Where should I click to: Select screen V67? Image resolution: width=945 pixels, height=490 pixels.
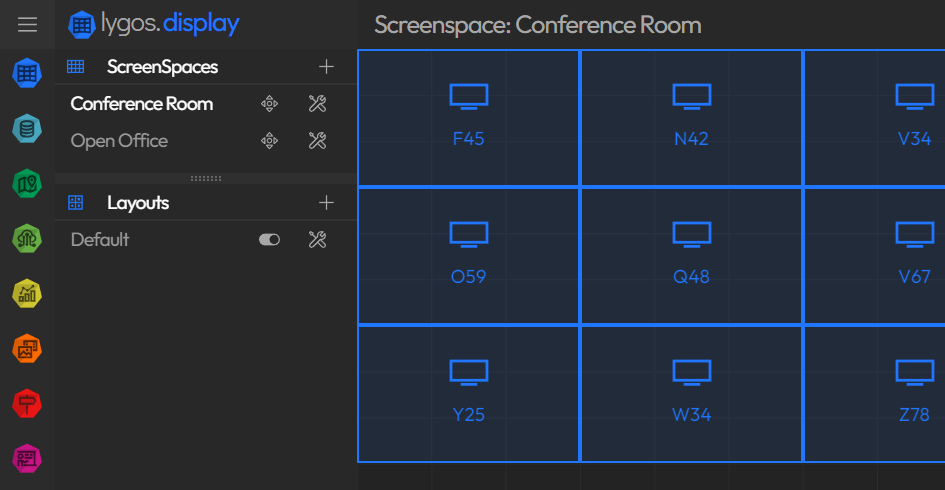click(x=875, y=256)
